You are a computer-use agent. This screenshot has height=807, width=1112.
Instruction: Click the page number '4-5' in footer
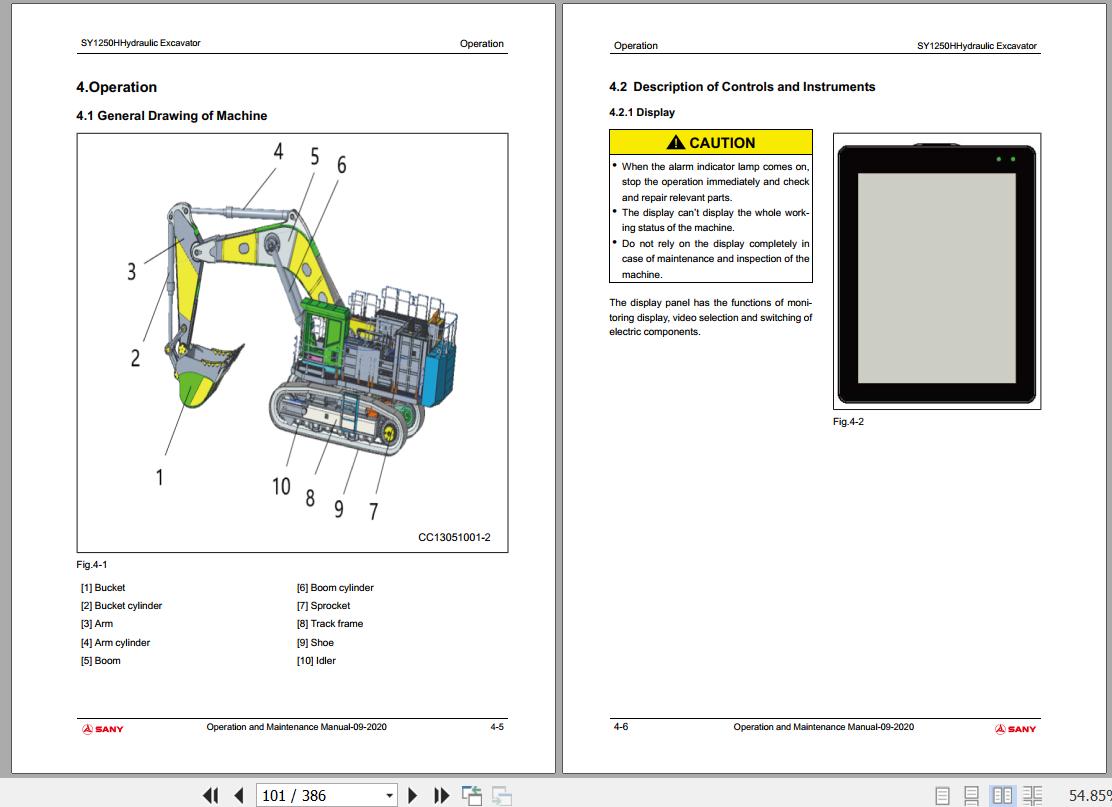(x=497, y=727)
